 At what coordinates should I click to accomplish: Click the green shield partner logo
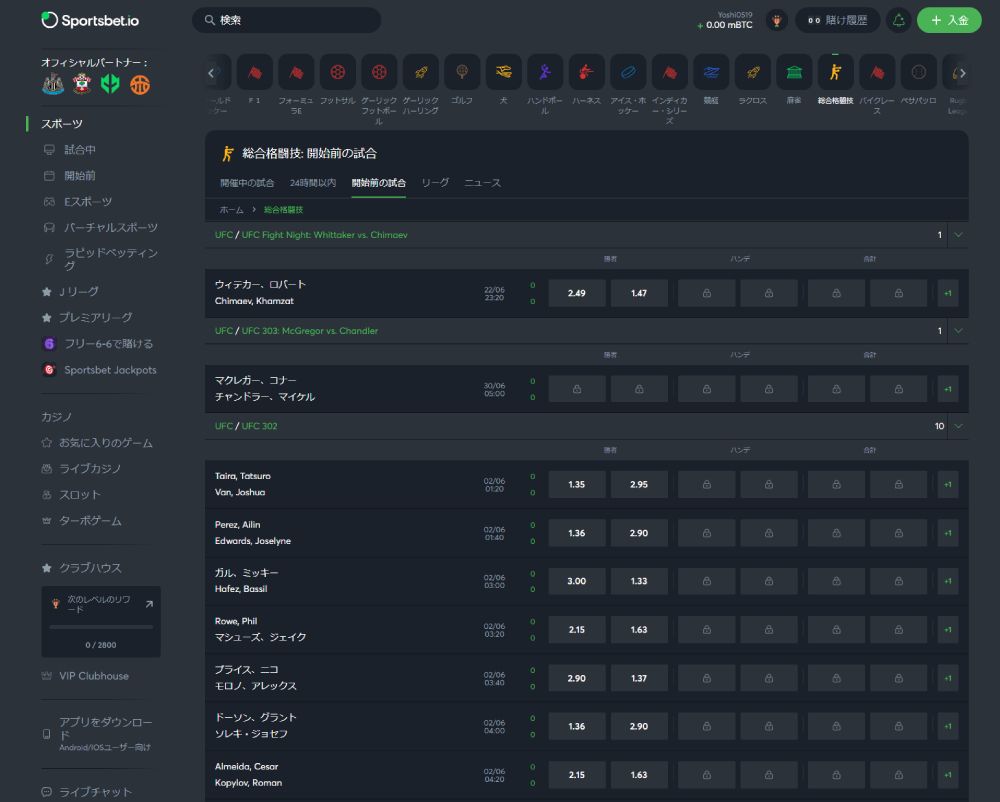pyautogui.click(x=110, y=84)
